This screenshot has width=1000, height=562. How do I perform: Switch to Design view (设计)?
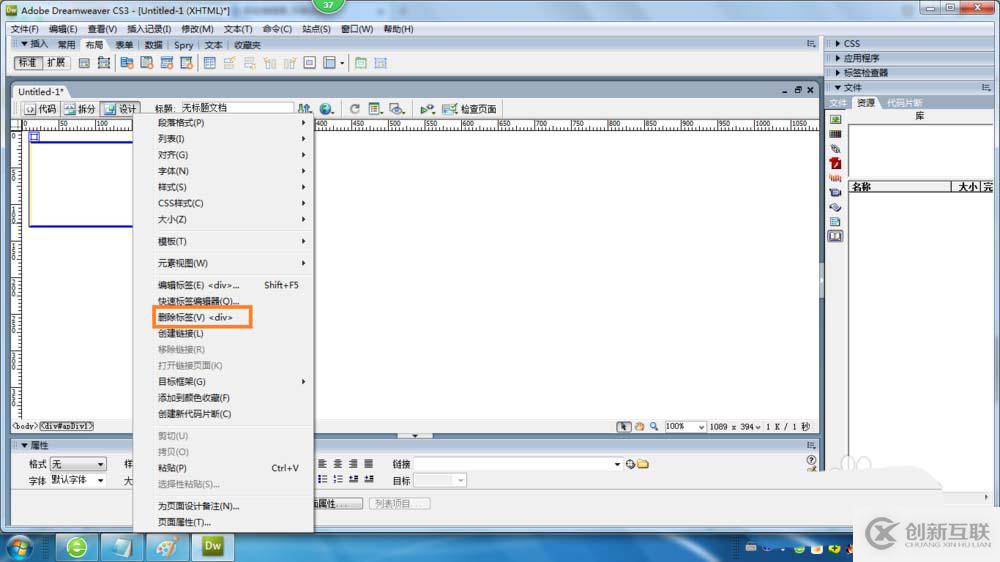121,109
